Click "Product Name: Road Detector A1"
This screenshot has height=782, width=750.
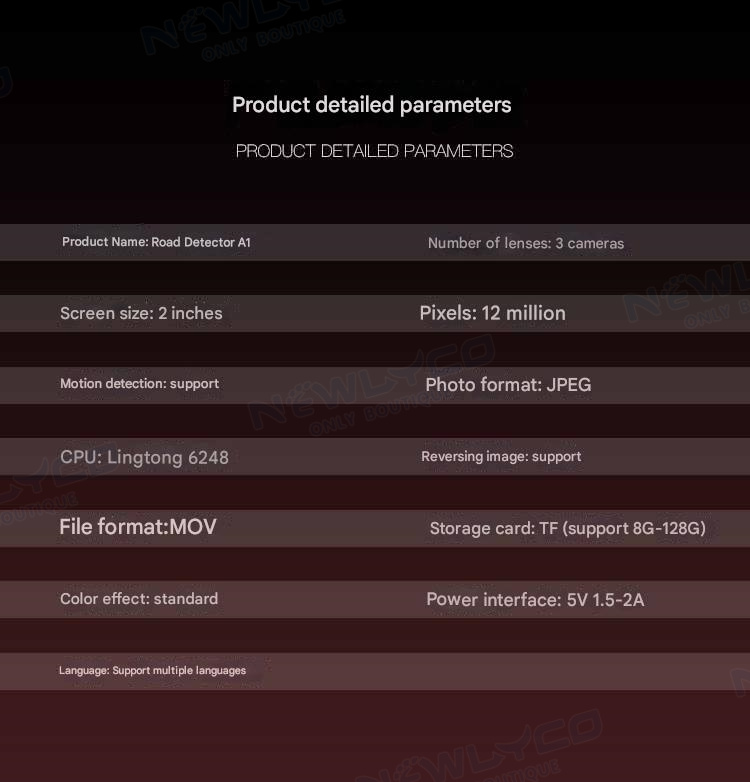pyautogui.click(x=156, y=242)
